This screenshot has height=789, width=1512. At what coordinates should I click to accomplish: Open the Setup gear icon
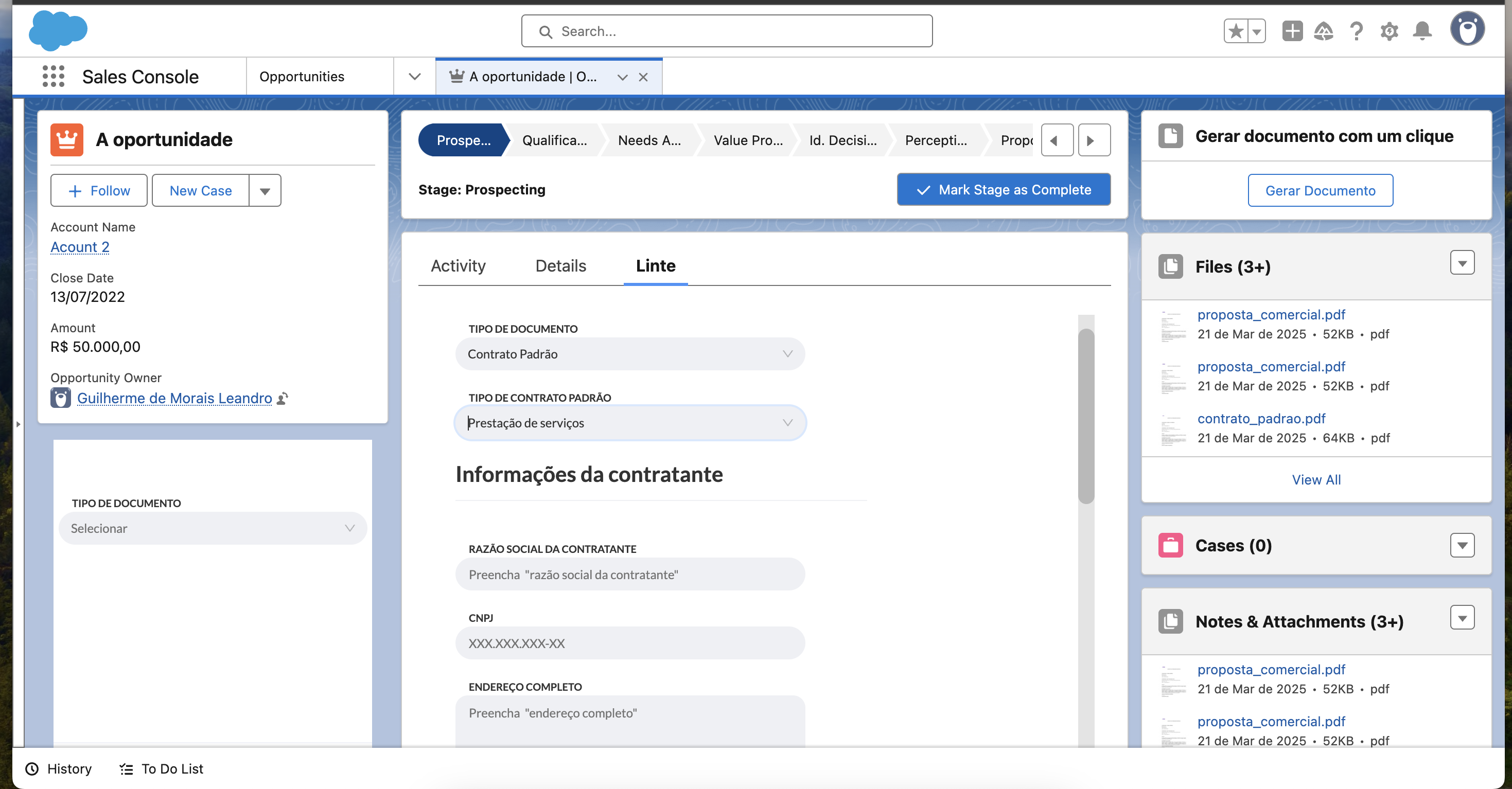[x=1388, y=31]
